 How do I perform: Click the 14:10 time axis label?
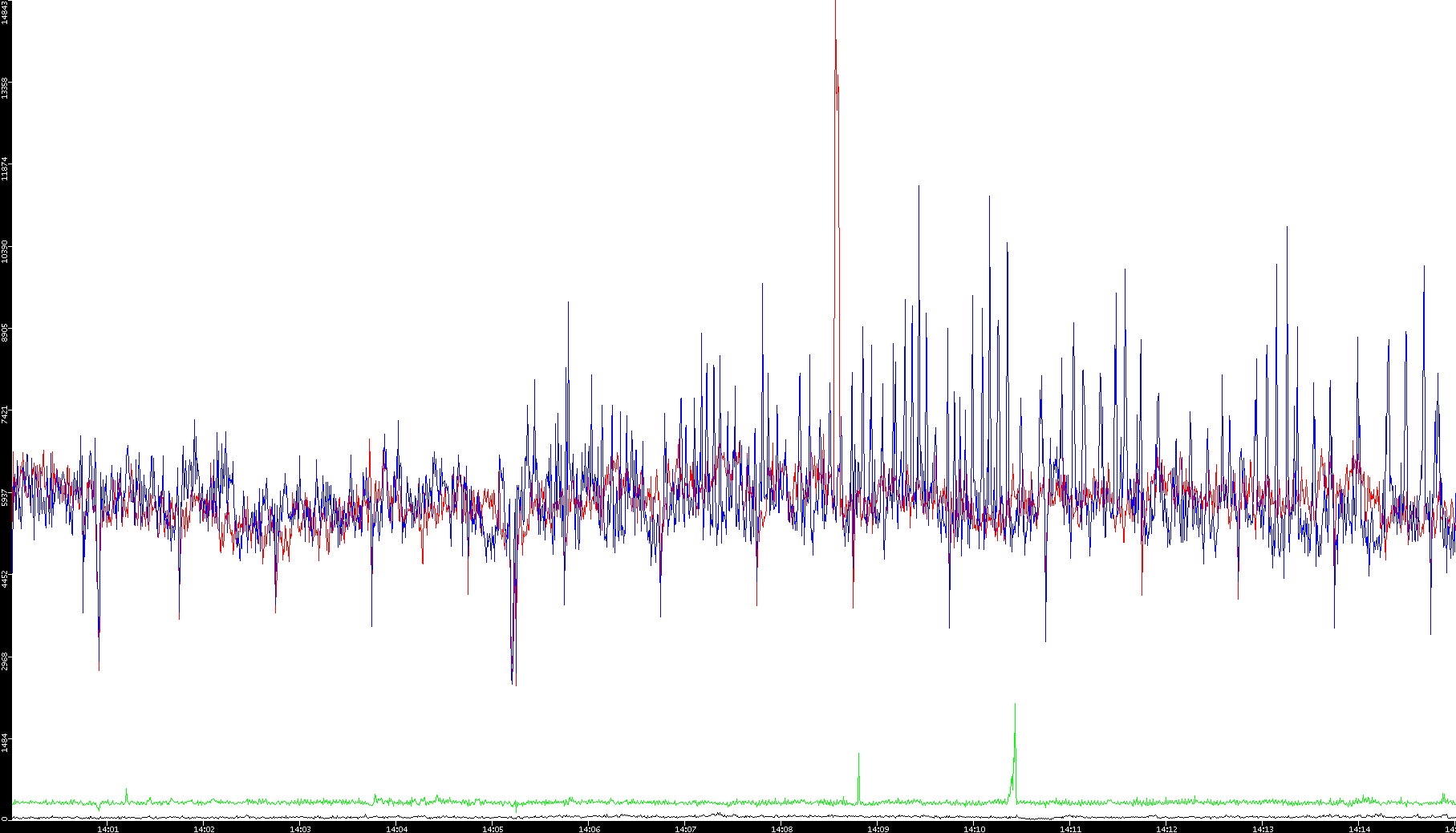coord(975,829)
